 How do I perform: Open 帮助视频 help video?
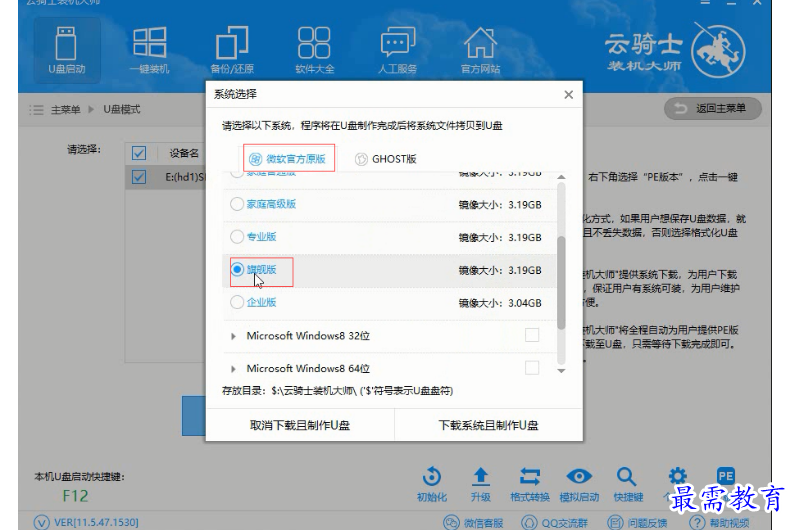719,522
